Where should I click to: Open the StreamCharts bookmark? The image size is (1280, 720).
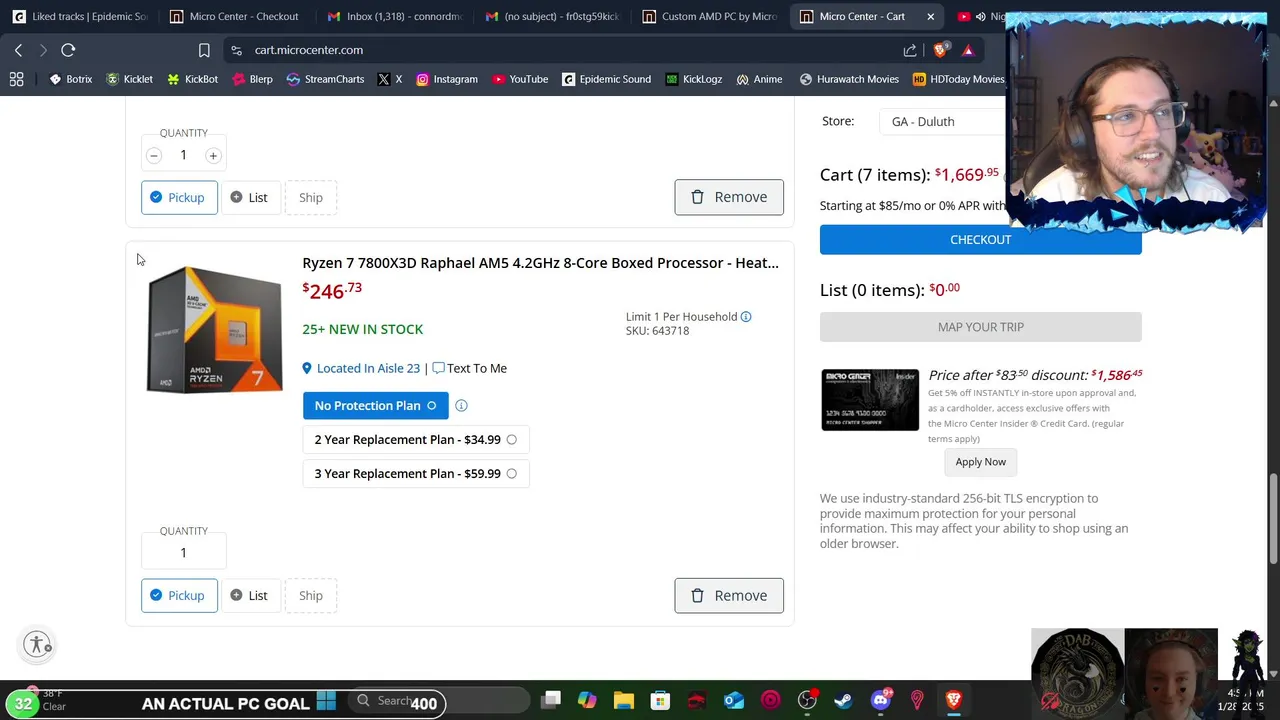[325, 79]
